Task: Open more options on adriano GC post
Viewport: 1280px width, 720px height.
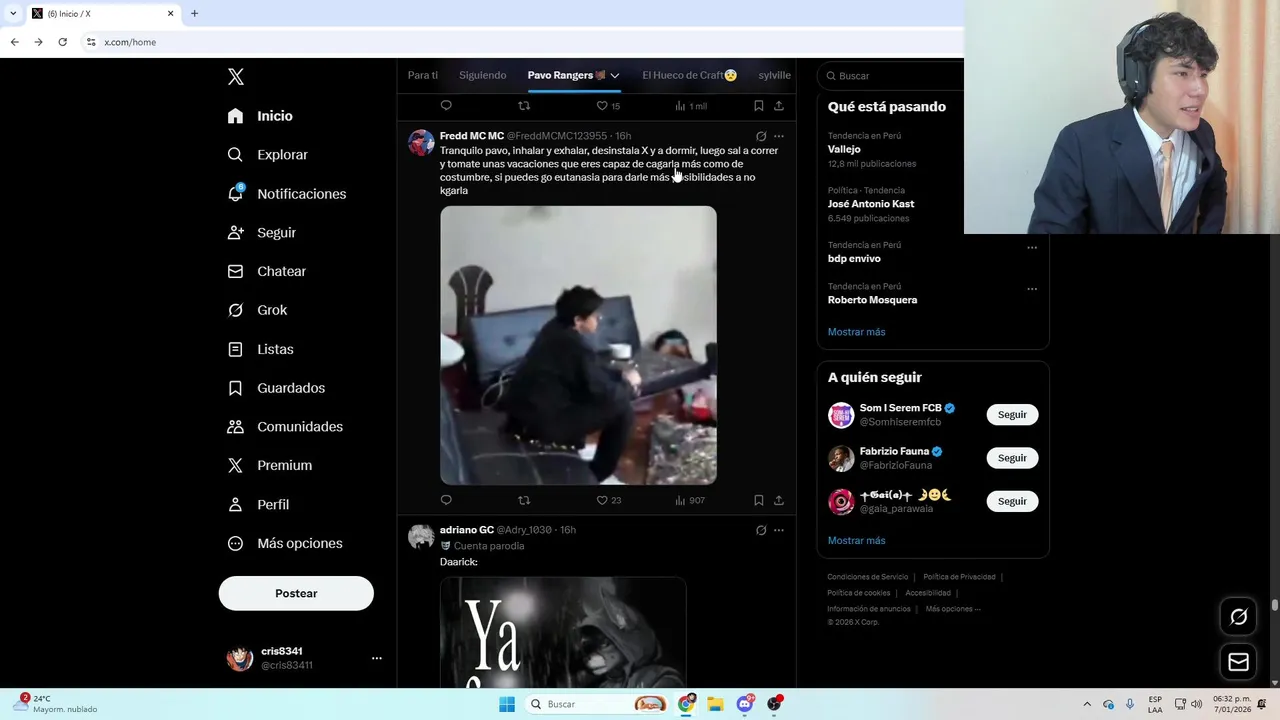Action: 779,530
